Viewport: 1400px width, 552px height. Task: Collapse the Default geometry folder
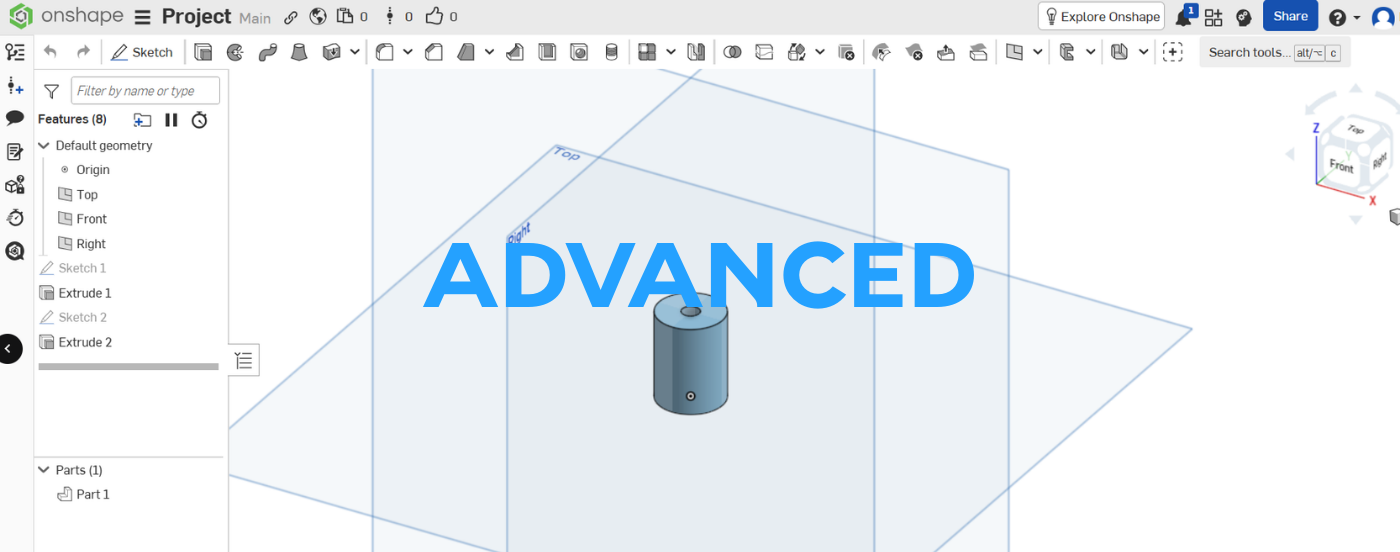coord(44,146)
